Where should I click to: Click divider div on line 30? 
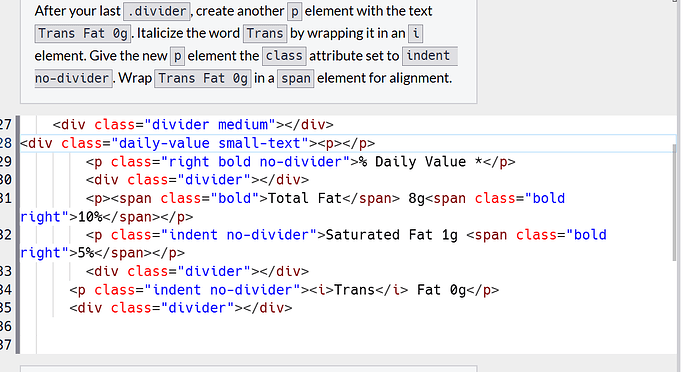click(197, 180)
